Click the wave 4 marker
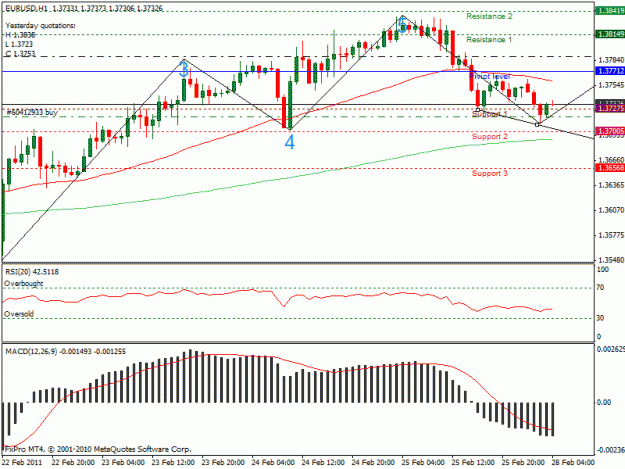The height and width of the screenshot is (469, 625). click(290, 141)
